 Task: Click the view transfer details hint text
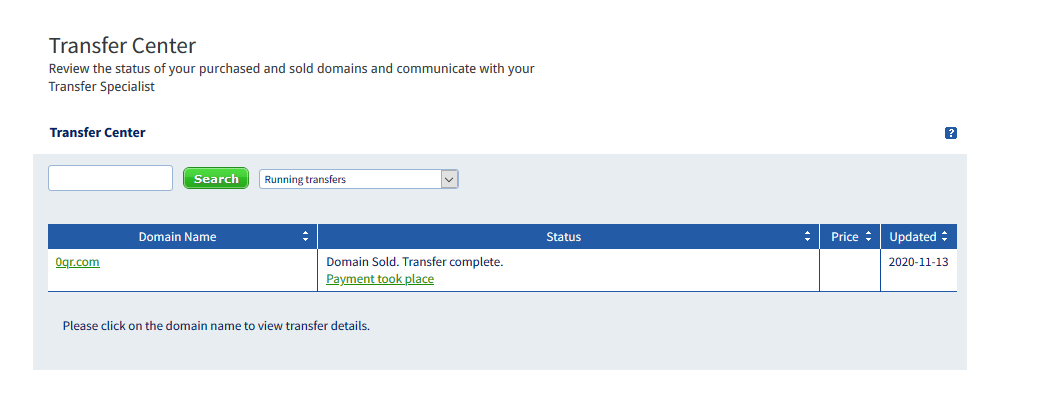click(x=216, y=326)
